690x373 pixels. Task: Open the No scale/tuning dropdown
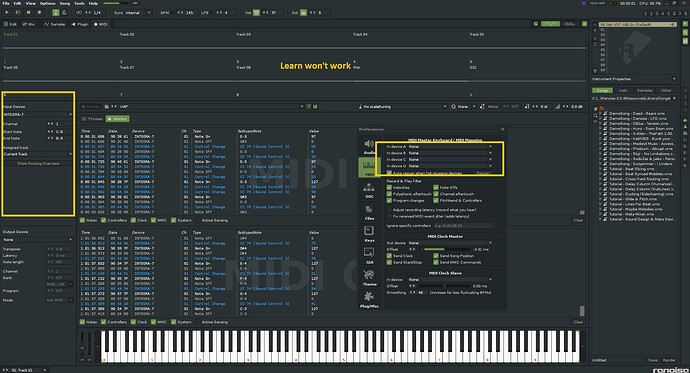[x=403, y=106]
